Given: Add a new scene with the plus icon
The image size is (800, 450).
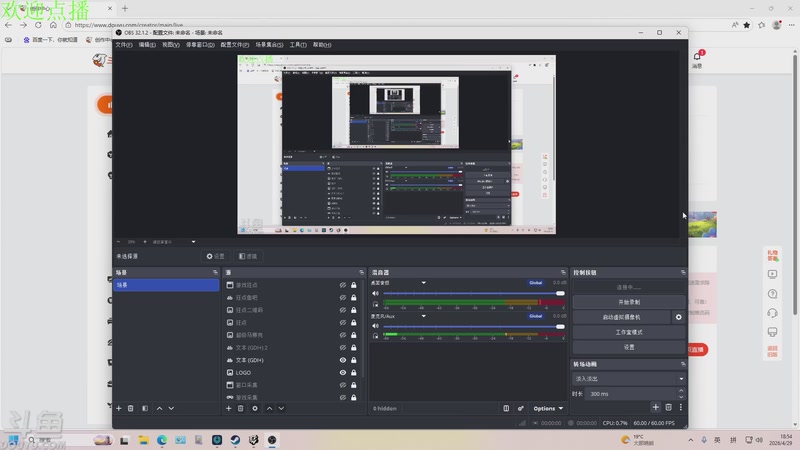Looking at the screenshot, I should 119,408.
